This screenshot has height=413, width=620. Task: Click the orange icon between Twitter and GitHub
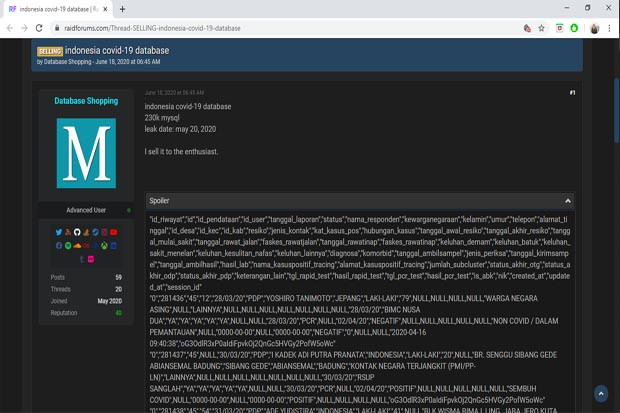click(x=68, y=232)
